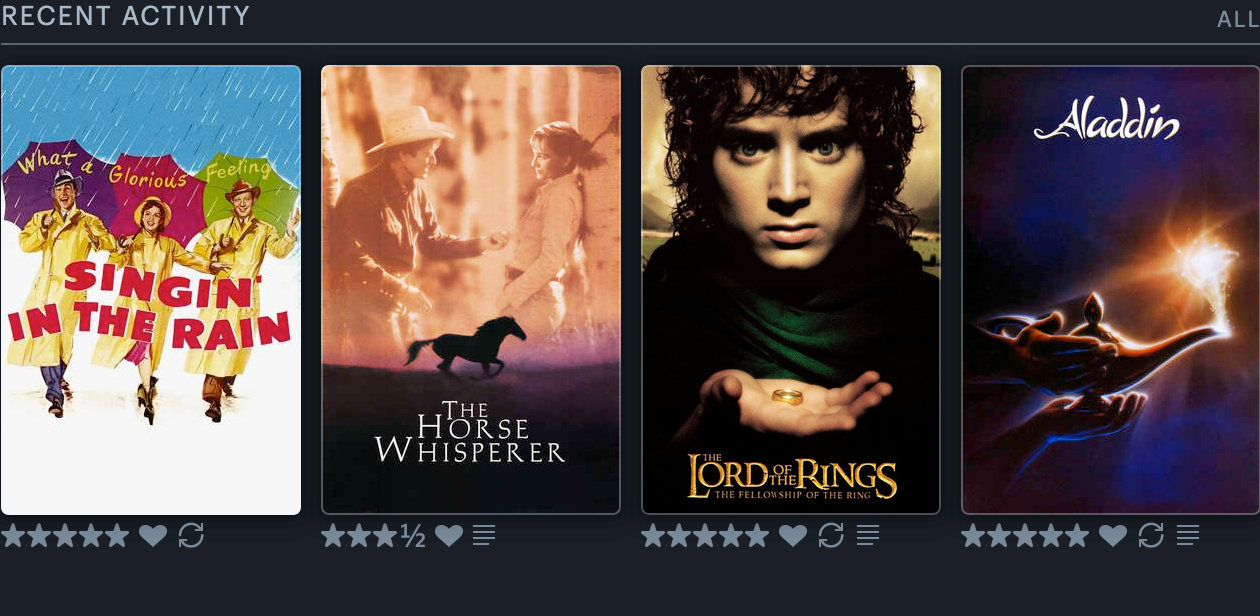
Task: Open the ALL activity link
Action: 1238,19
